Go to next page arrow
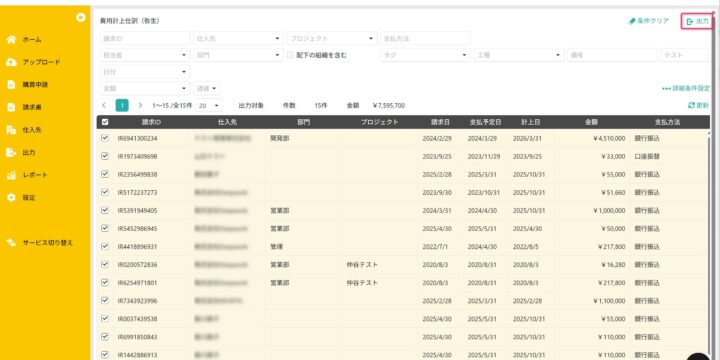720x360 pixels. tap(140, 105)
